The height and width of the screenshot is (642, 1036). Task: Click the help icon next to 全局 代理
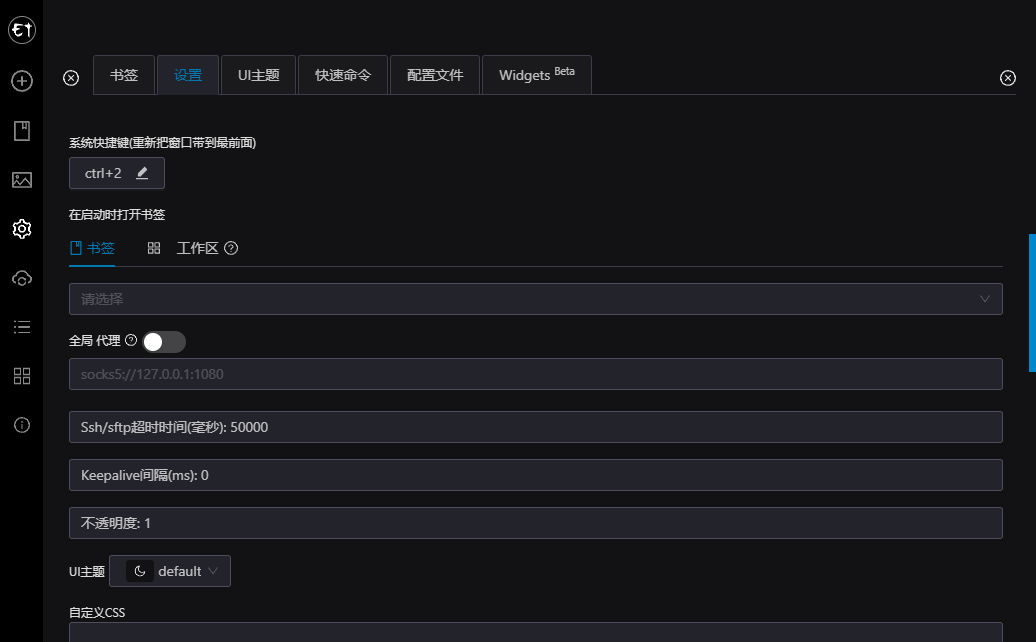[131, 341]
